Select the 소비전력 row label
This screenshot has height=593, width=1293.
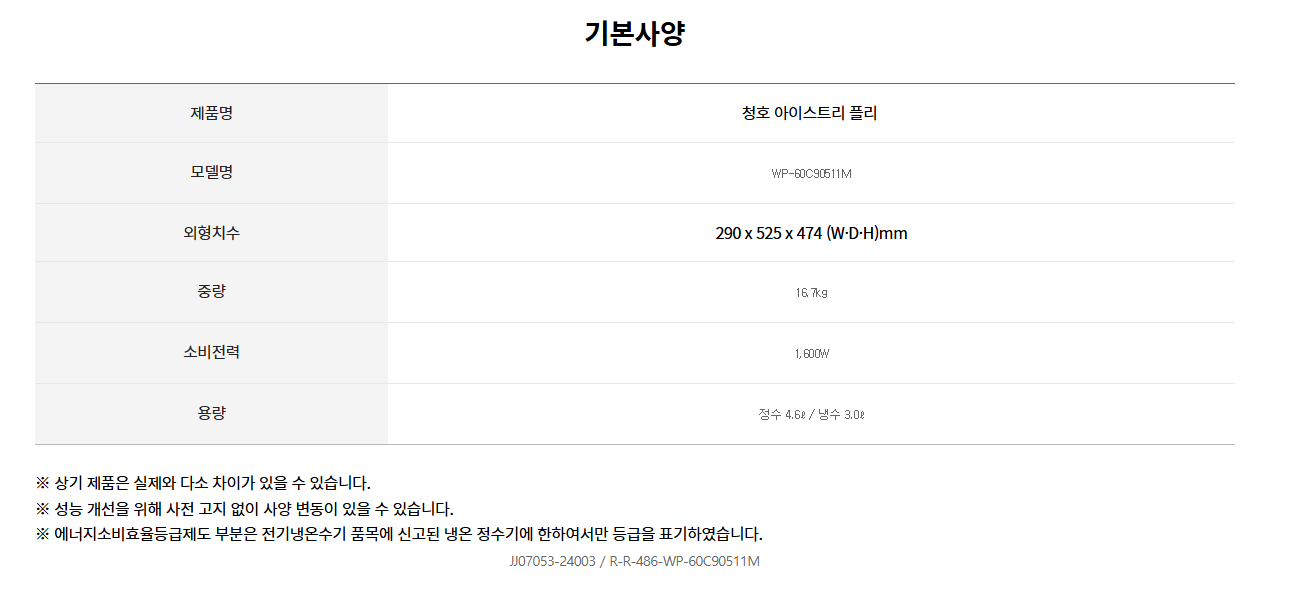(x=211, y=352)
